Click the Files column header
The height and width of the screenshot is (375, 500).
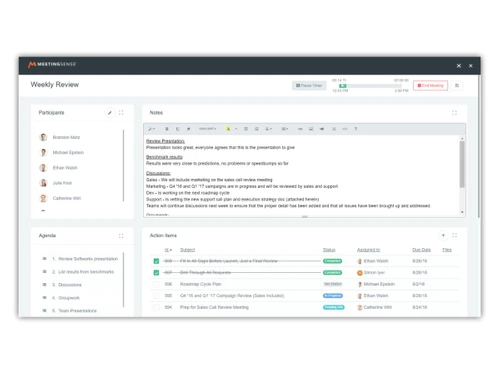coord(447,250)
